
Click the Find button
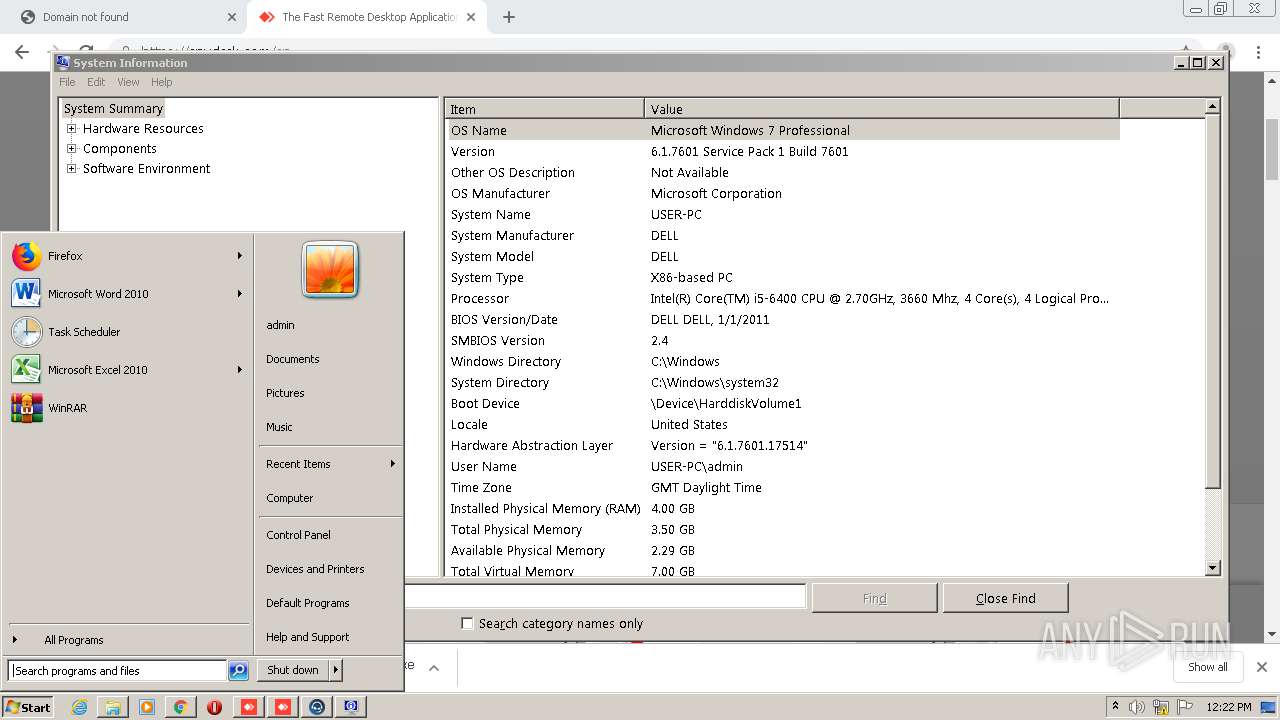875,598
